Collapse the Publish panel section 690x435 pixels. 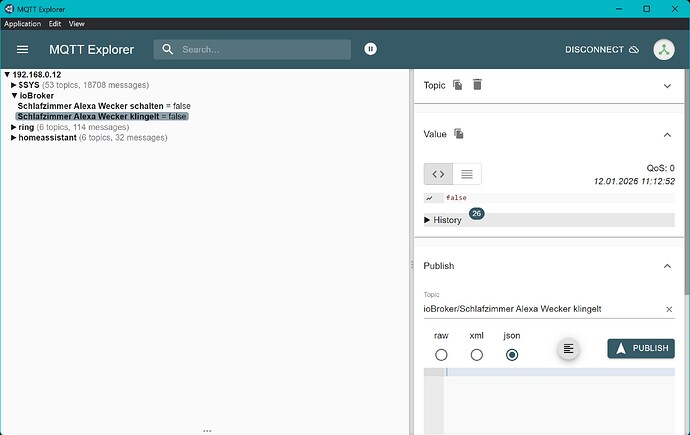click(x=667, y=266)
